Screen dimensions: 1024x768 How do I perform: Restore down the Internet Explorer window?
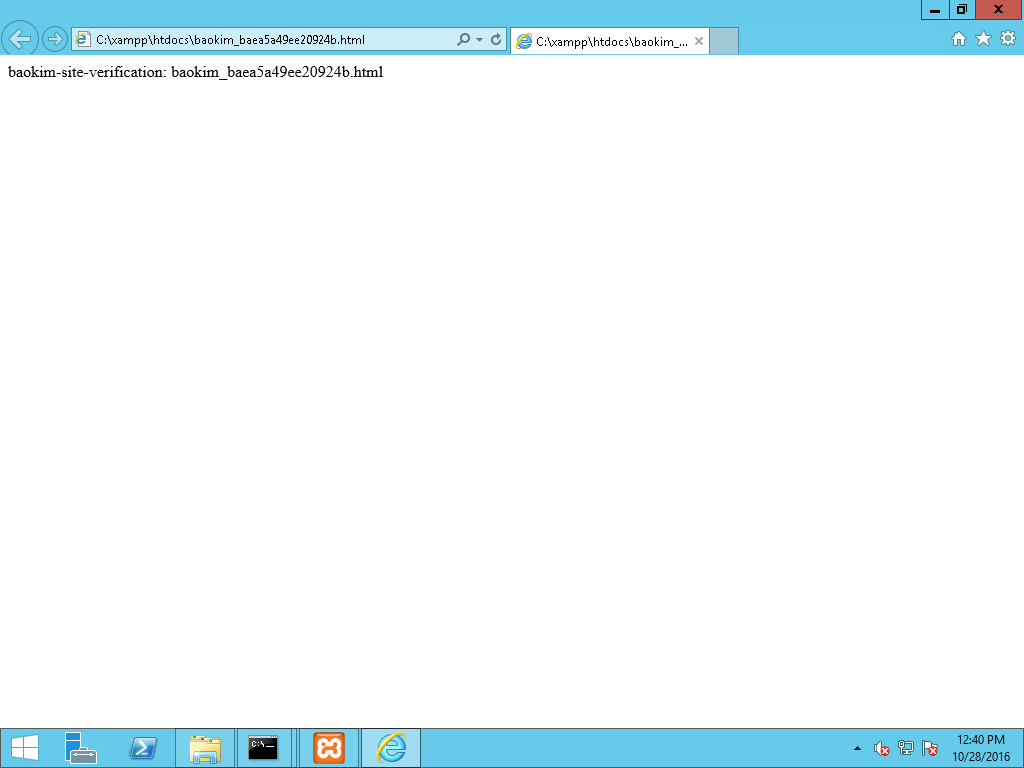coord(961,10)
